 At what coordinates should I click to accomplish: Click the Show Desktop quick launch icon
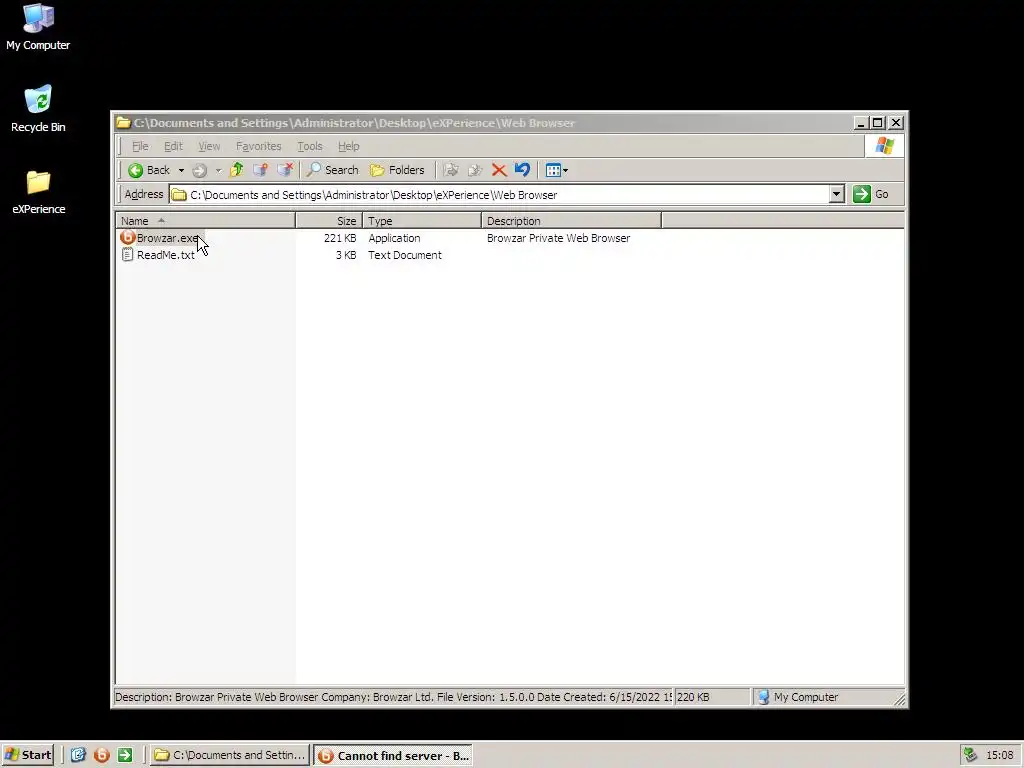pyautogui.click(x=78, y=755)
